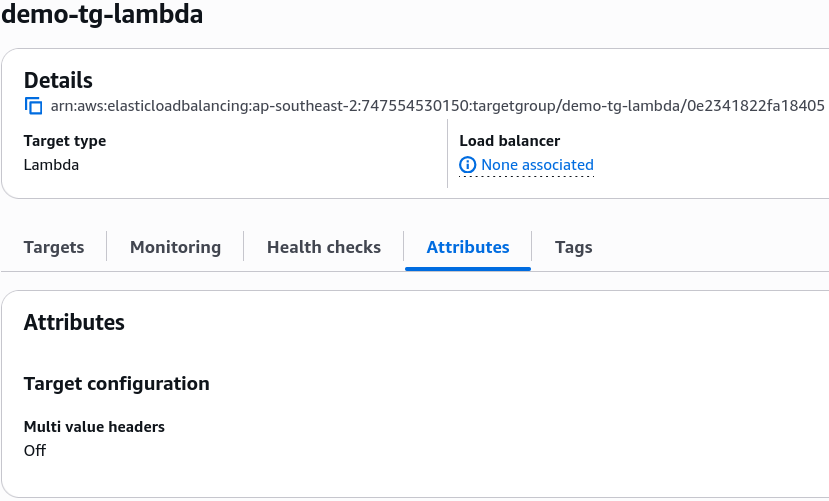The image size is (829, 501).
Task: Click the info icon beside None associated
Action: (x=467, y=165)
